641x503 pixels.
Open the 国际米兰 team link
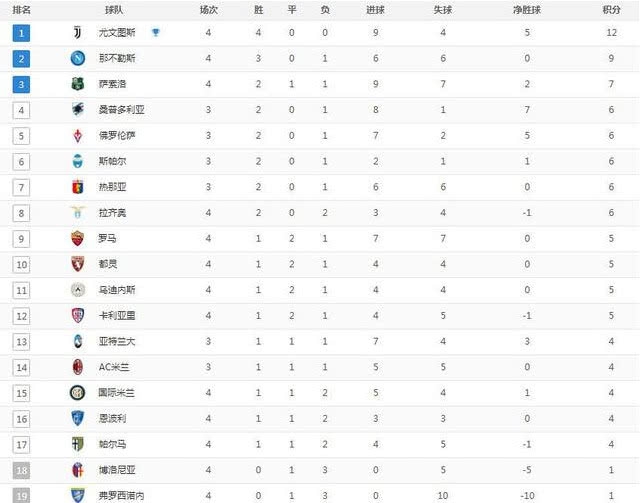[117, 393]
